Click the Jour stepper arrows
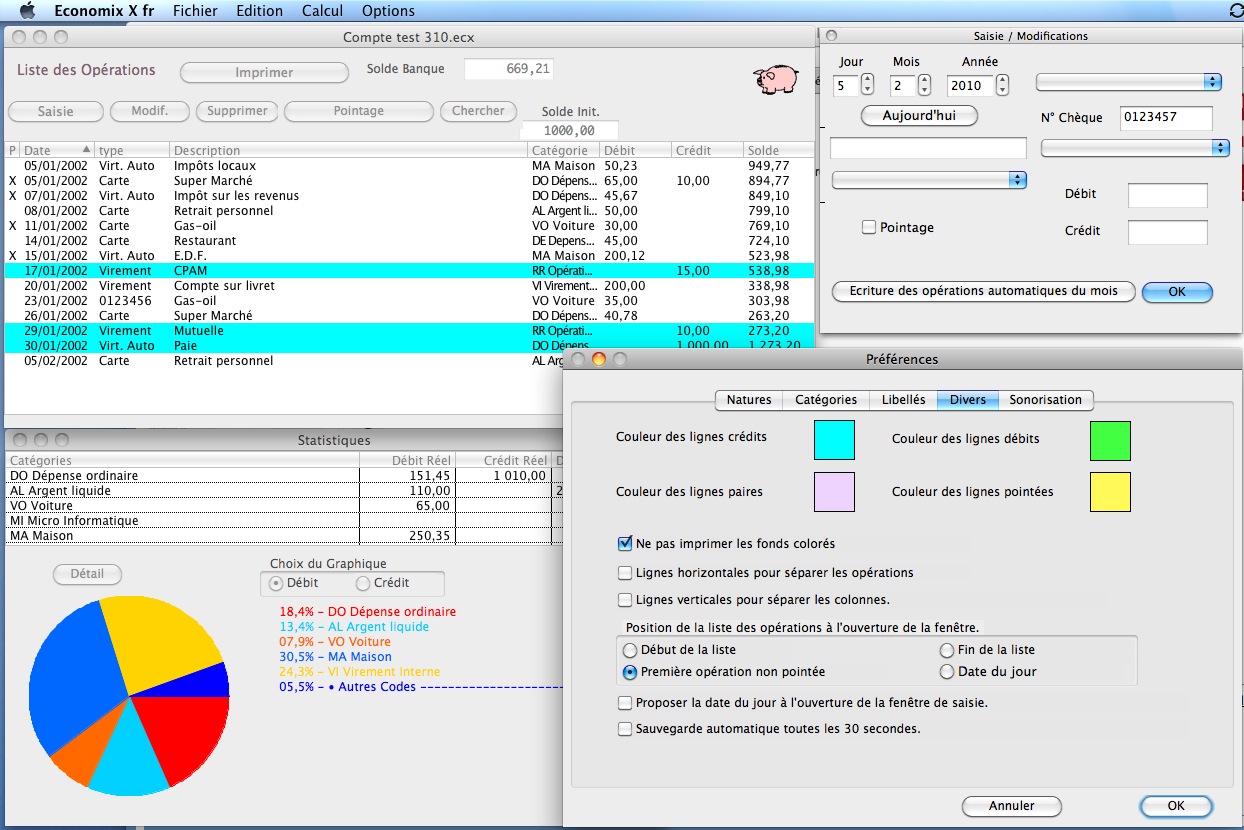The width and height of the screenshot is (1244, 830). pos(867,86)
